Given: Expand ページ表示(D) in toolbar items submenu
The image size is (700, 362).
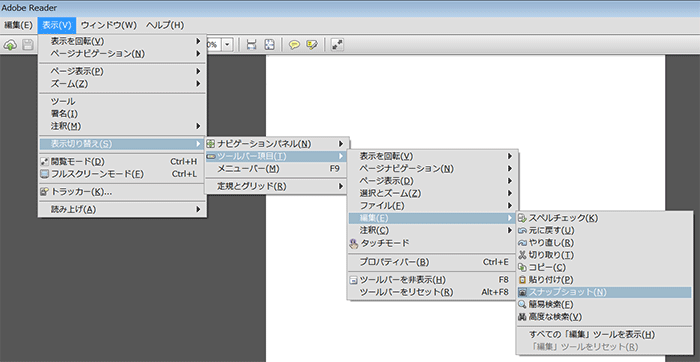Looking at the screenshot, I should pos(433,181).
